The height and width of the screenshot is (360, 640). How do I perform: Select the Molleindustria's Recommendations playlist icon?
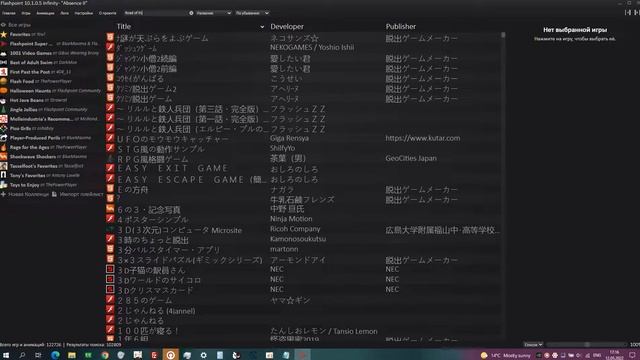pyautogui.click(x=4, y=119)
